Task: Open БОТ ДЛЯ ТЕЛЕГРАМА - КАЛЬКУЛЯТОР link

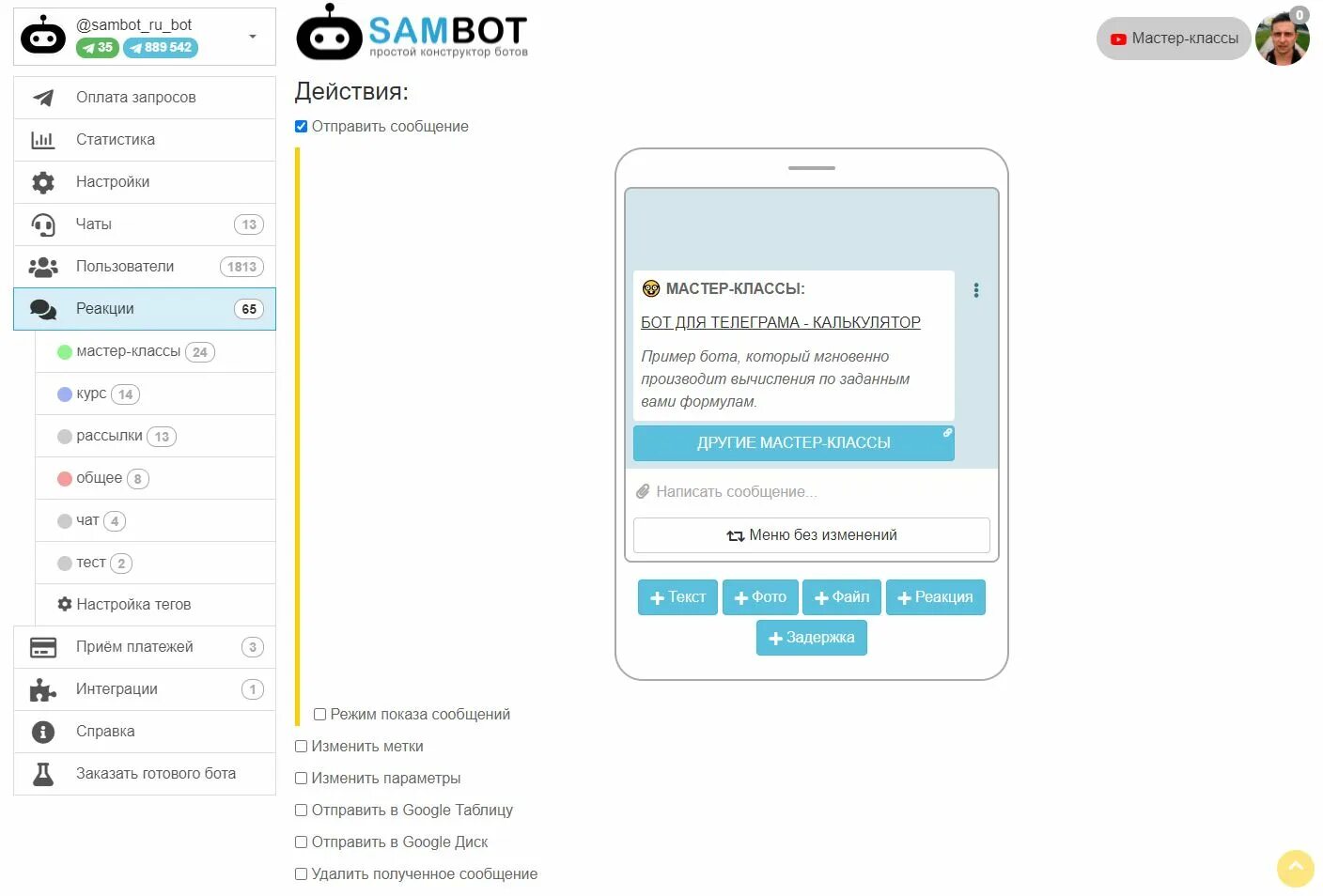Action: click(781, 322)
